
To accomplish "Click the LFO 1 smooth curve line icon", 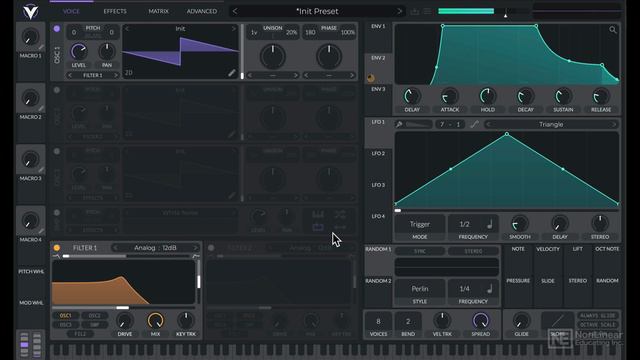I will coord(473,124).
